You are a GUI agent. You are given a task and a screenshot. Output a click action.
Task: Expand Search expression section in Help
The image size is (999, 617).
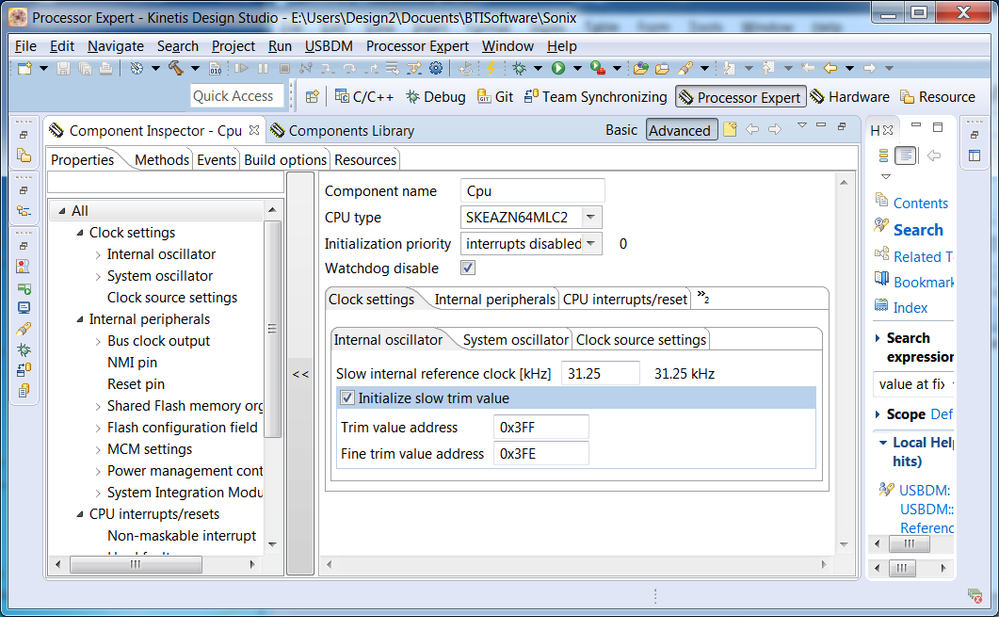click(x=877, y=338)
